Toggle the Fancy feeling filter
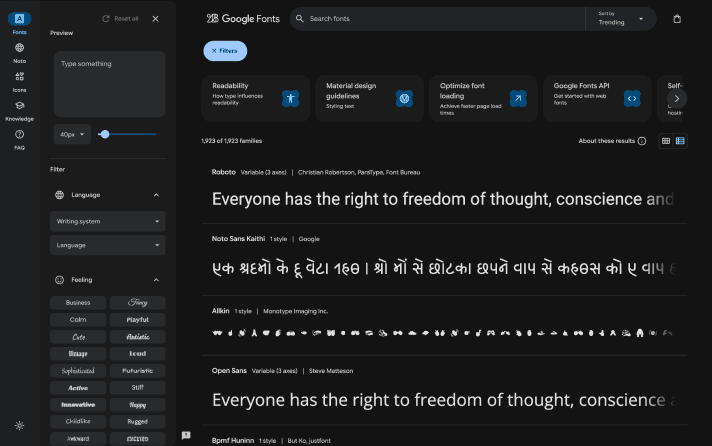 point(138,302)
